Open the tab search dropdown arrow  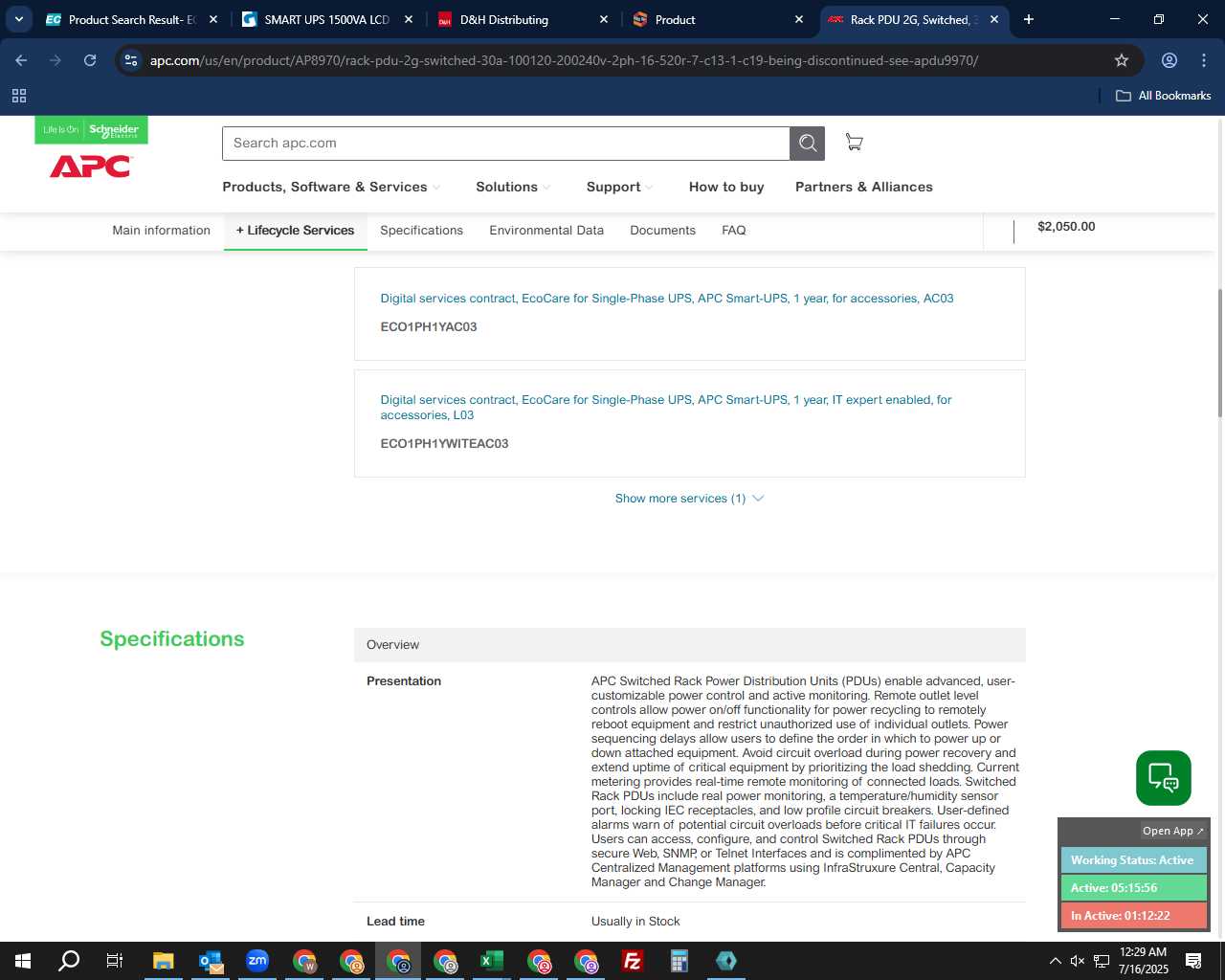pos(18,19)
